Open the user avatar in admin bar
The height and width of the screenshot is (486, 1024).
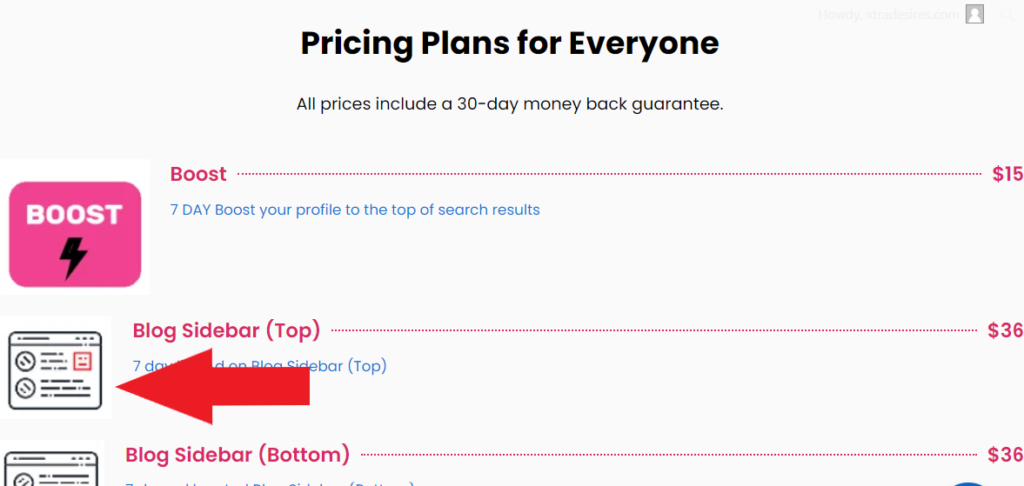click(975, 14)
